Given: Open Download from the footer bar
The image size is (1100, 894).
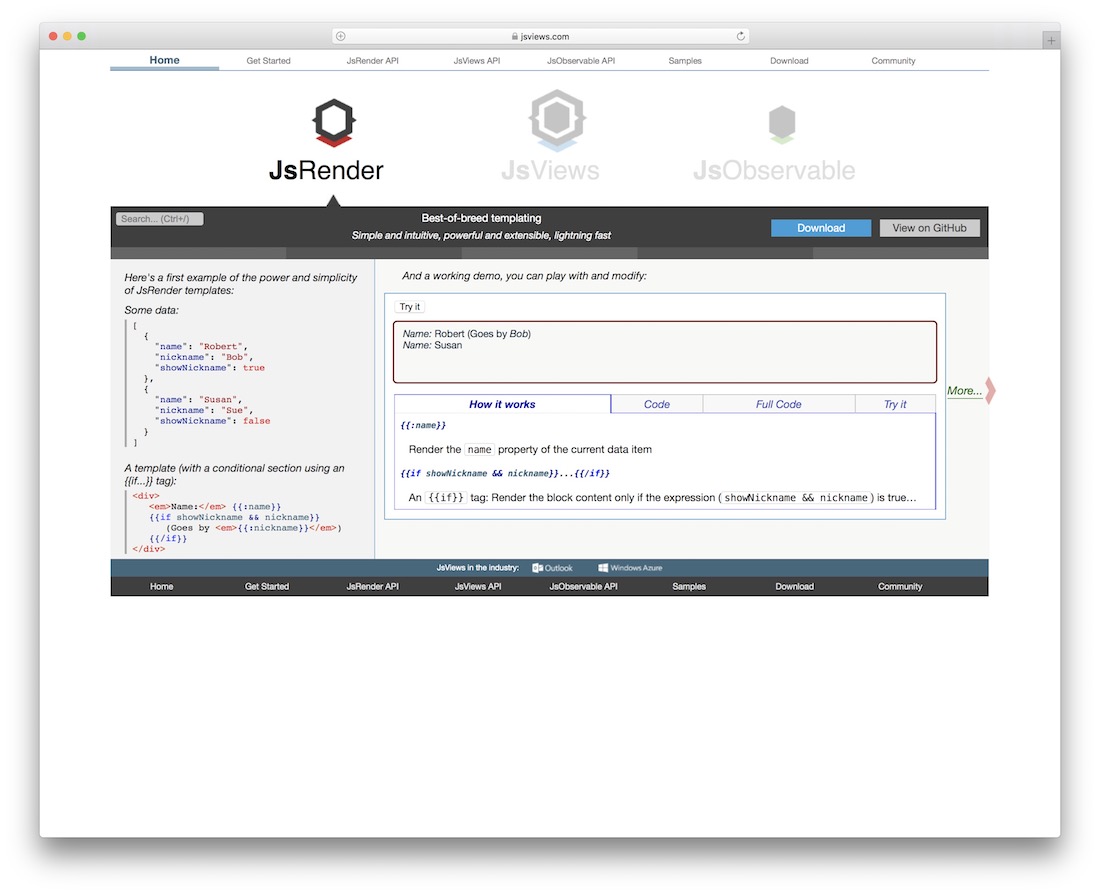Looking at the screenshot, I should [794, 586].
